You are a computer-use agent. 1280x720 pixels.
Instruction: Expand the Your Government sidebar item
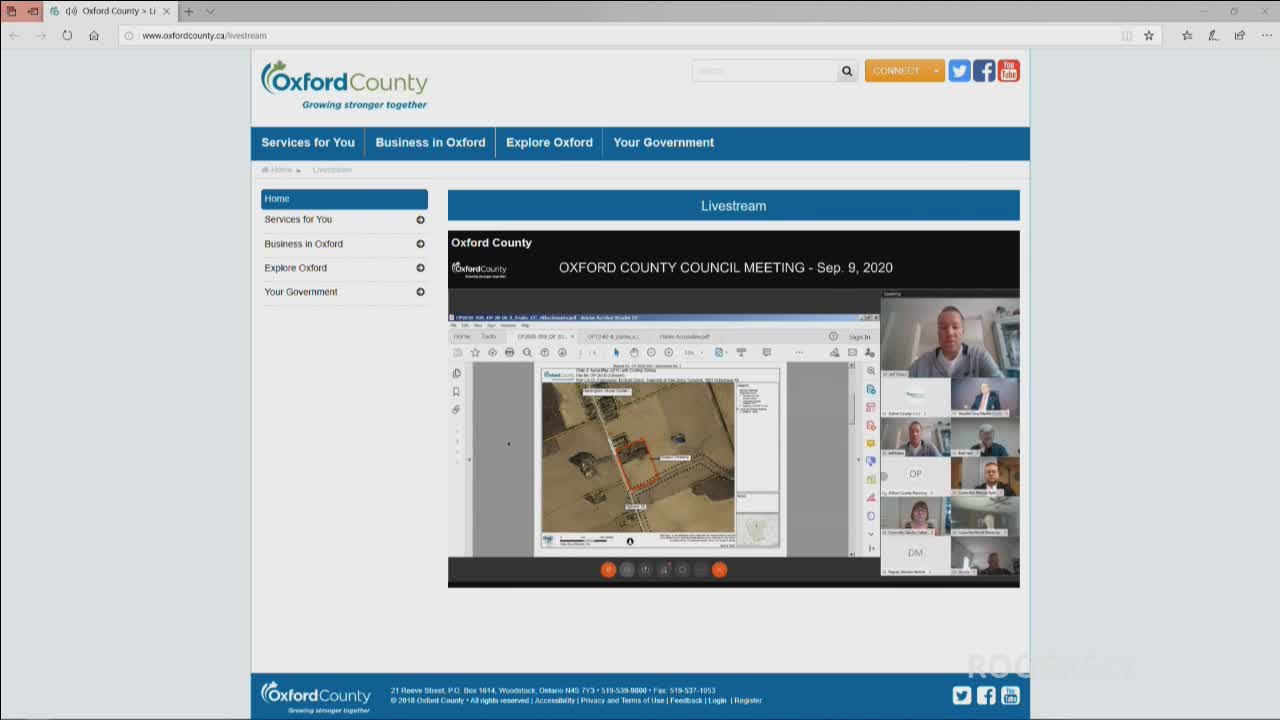[x=420, y=292]
